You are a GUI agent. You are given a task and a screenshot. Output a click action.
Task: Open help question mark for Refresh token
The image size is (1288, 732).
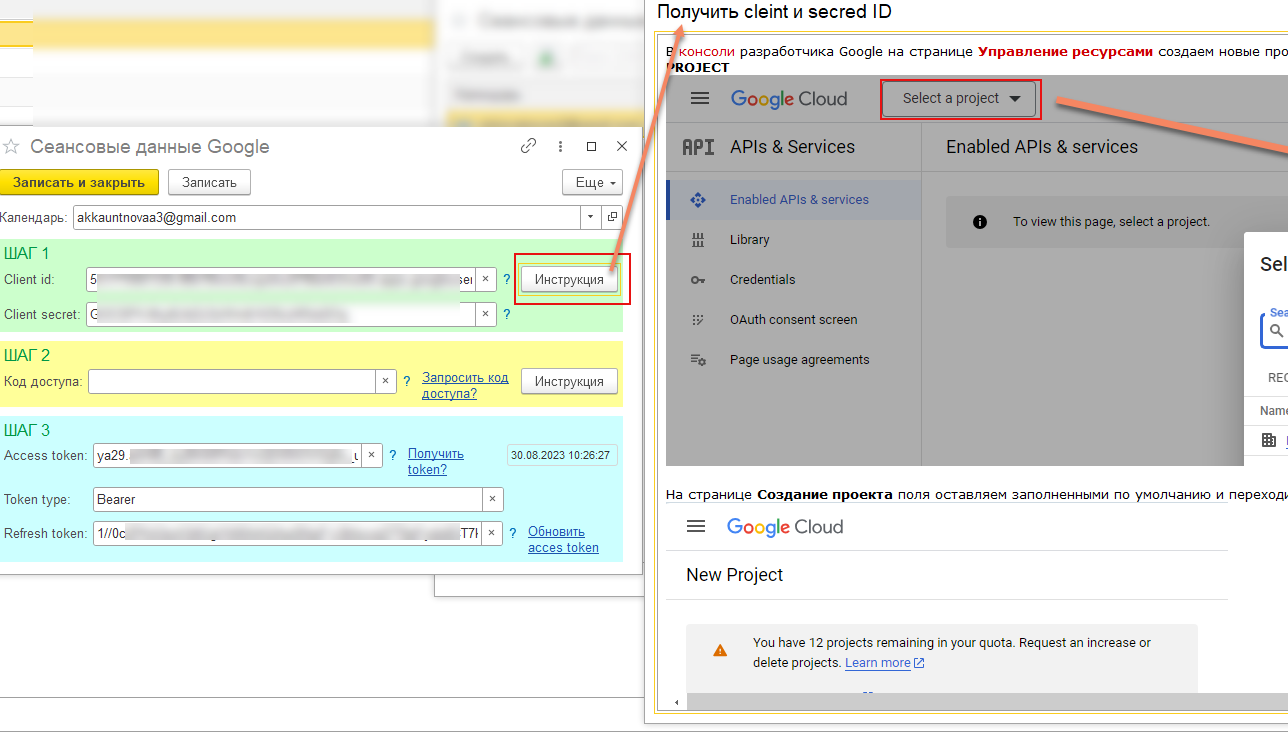pyautogui.click(x=513, y=533)
